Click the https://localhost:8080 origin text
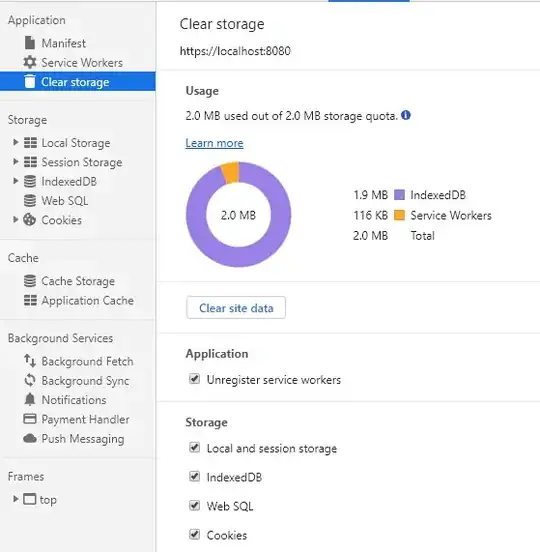The width and height of the screenshot is (540, 552). [235, 51]
